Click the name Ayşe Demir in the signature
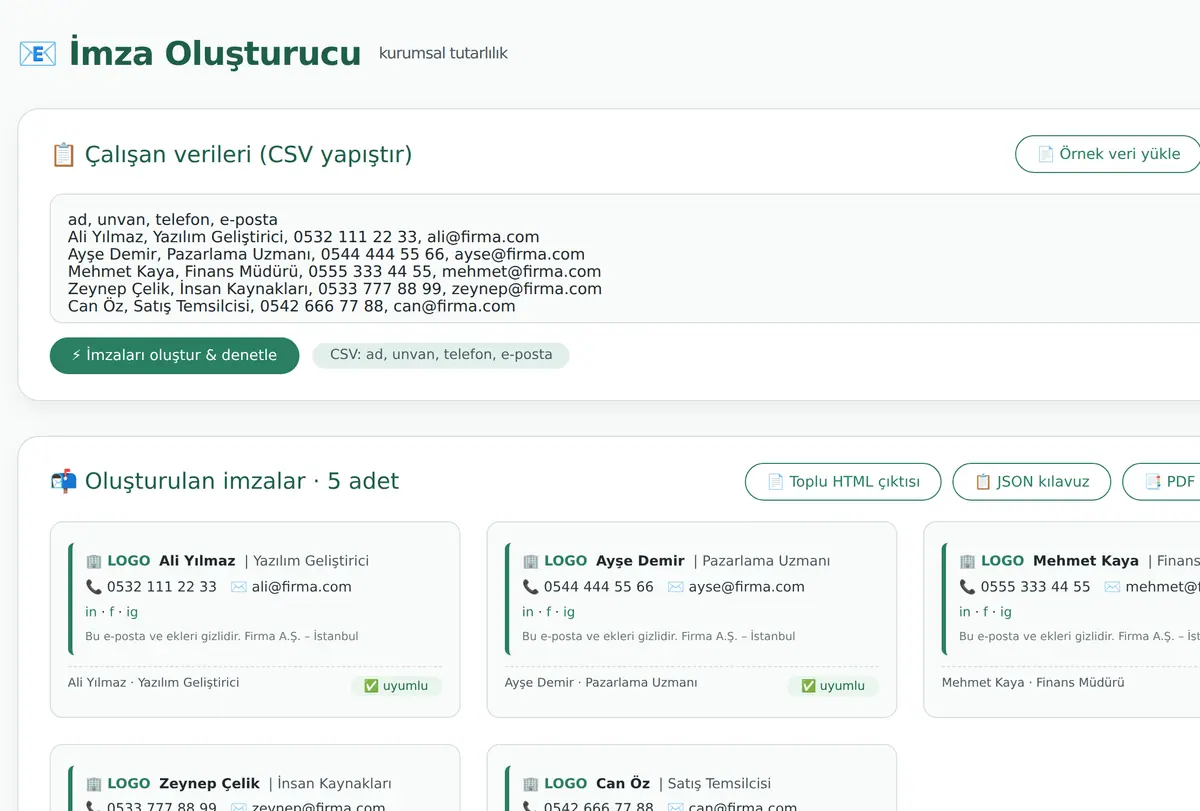The width and height of the screenshot is (1200, 811). (x=640, y=561)
